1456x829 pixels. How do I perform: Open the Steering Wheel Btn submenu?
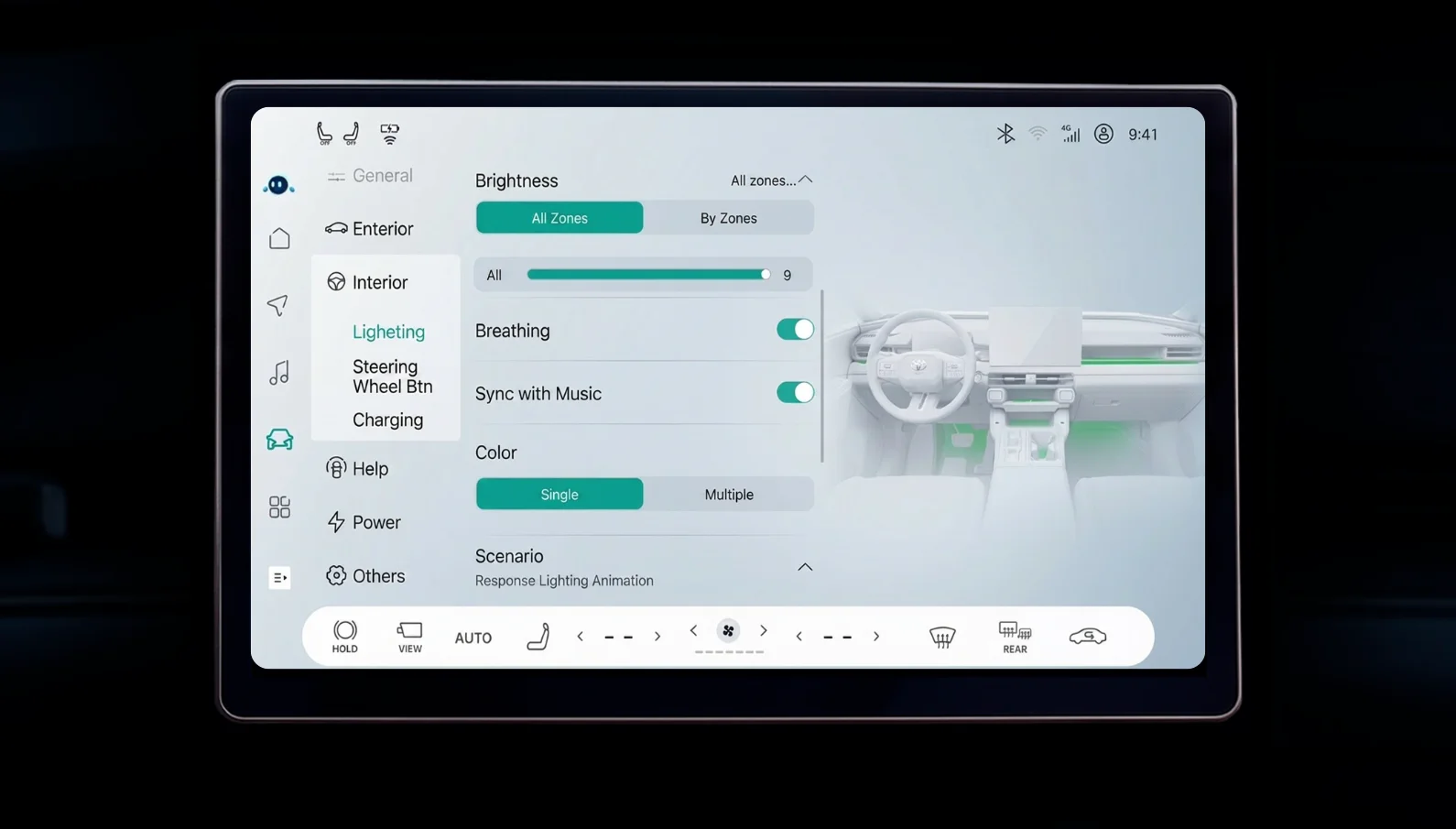[392, 376]
